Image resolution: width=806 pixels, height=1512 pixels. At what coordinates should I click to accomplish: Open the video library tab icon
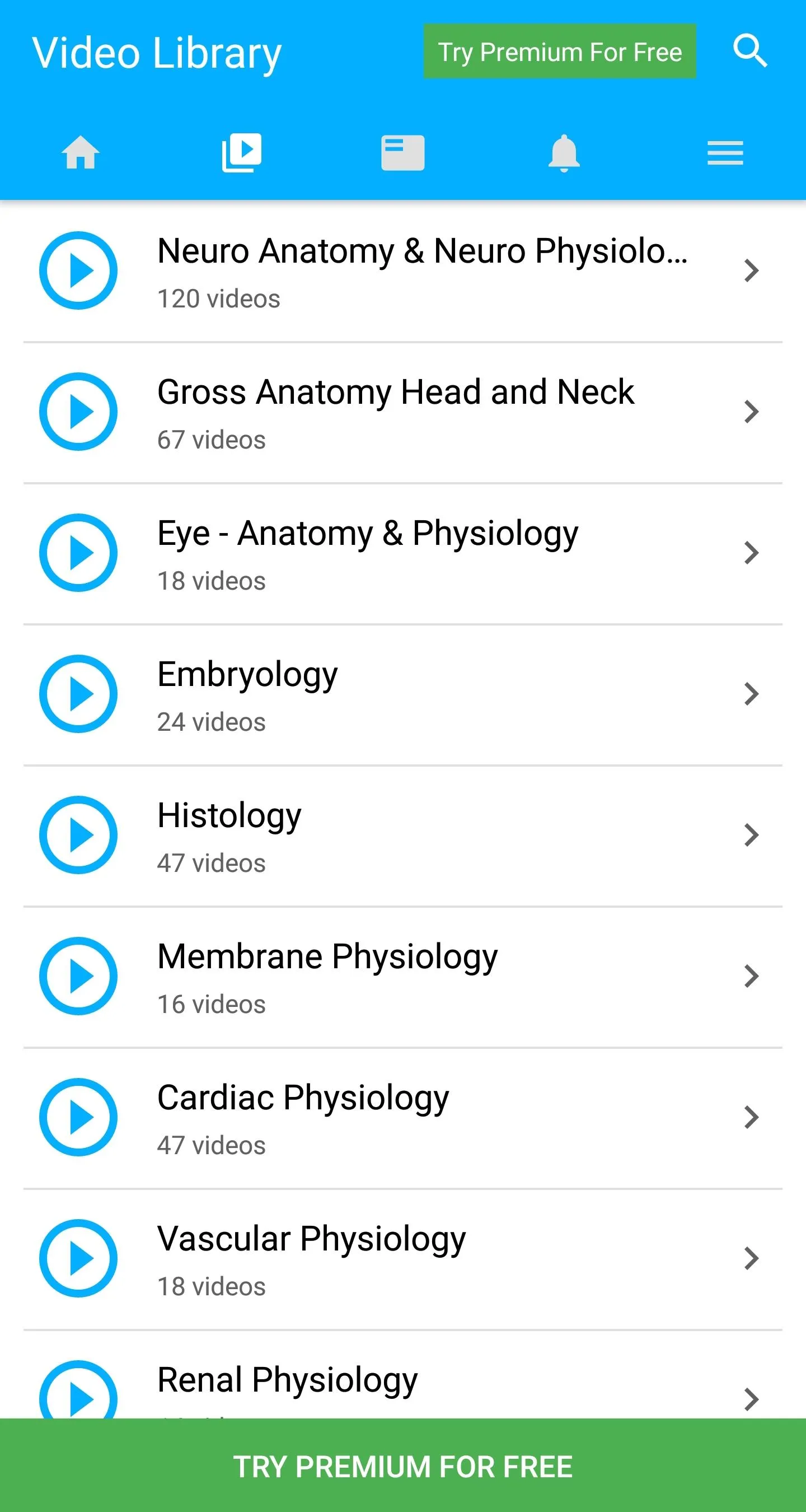(x=242, y=153)
